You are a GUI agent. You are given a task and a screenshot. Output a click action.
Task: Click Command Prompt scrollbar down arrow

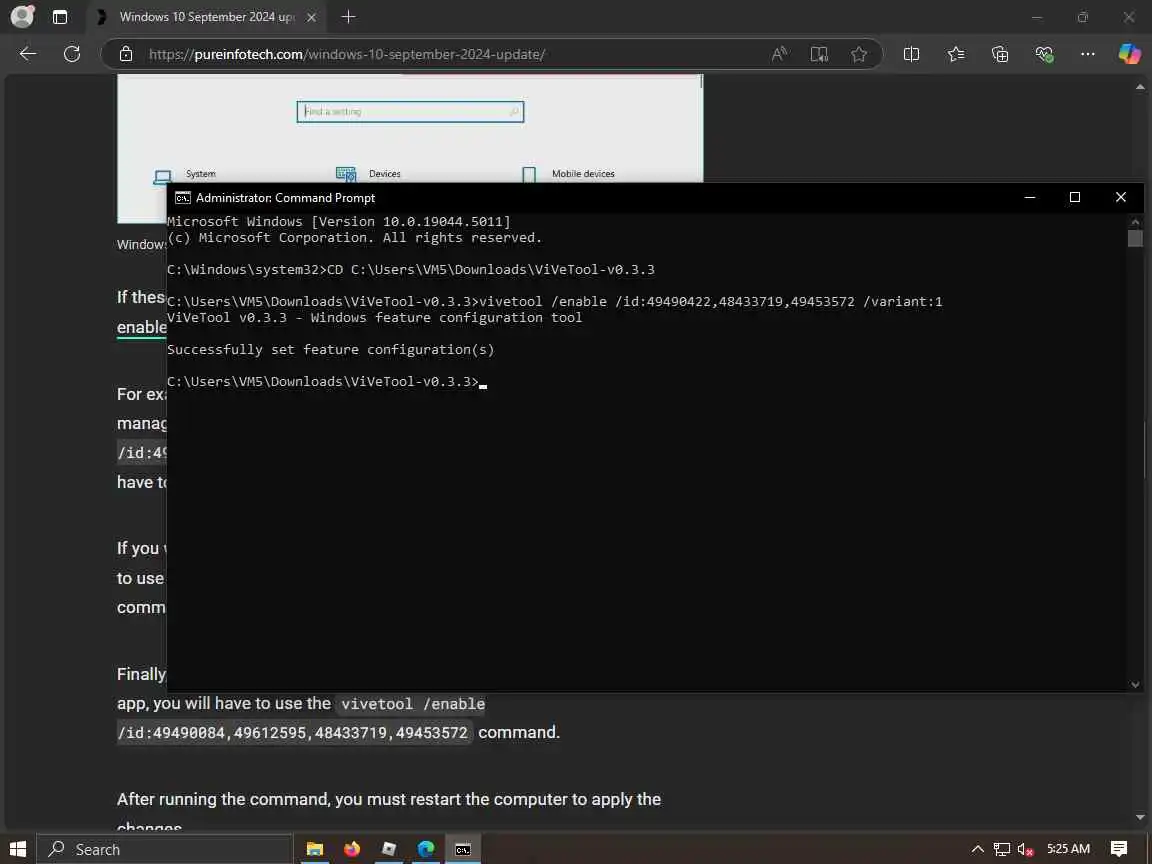1135,684
